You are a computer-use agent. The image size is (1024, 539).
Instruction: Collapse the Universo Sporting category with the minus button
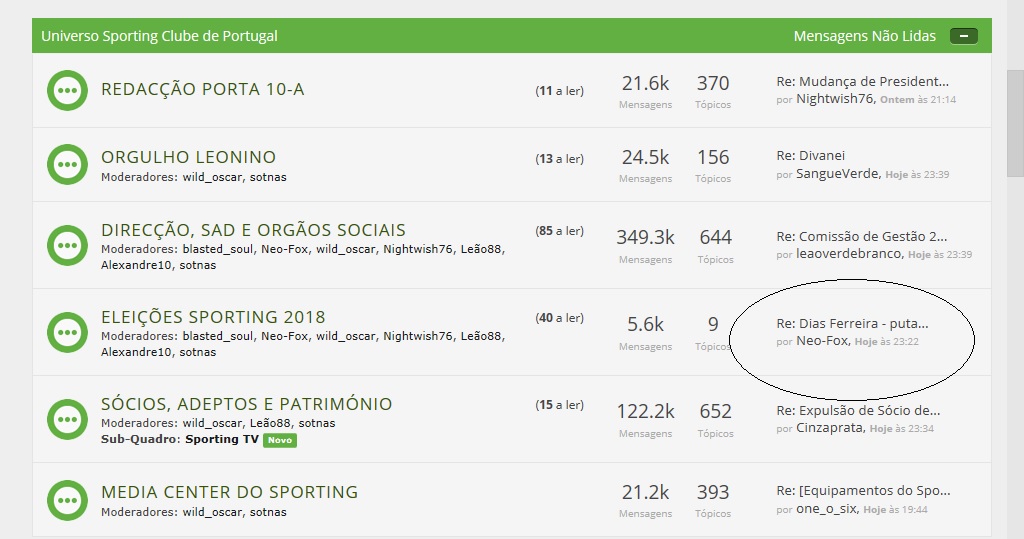tap(964, 36)
